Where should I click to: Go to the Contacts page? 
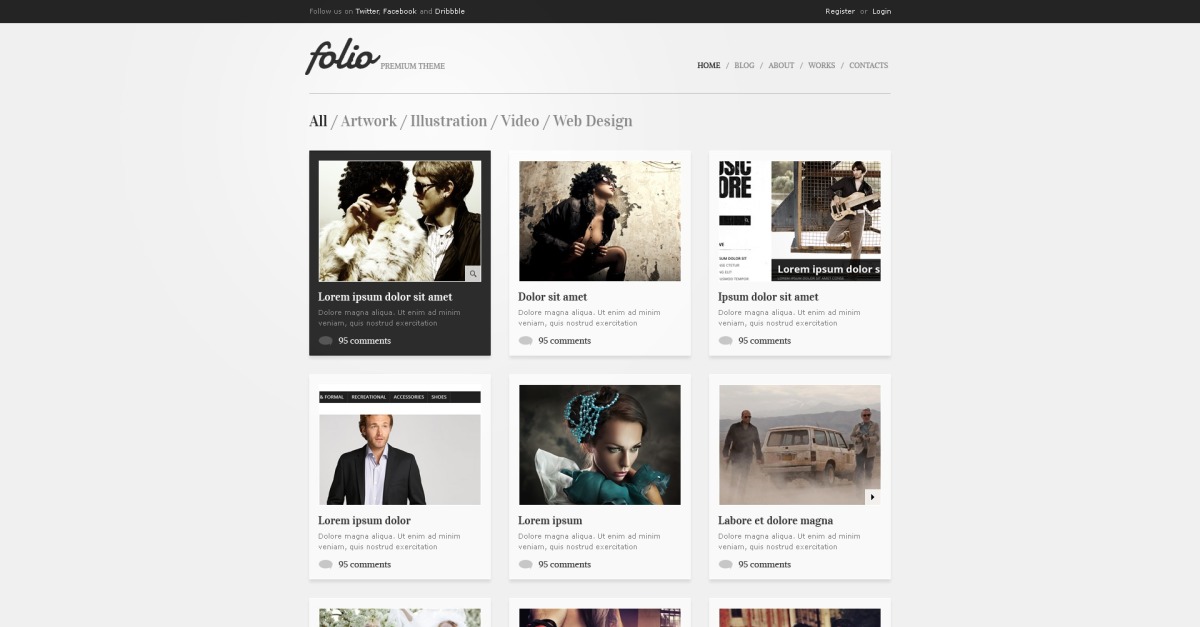869,66
